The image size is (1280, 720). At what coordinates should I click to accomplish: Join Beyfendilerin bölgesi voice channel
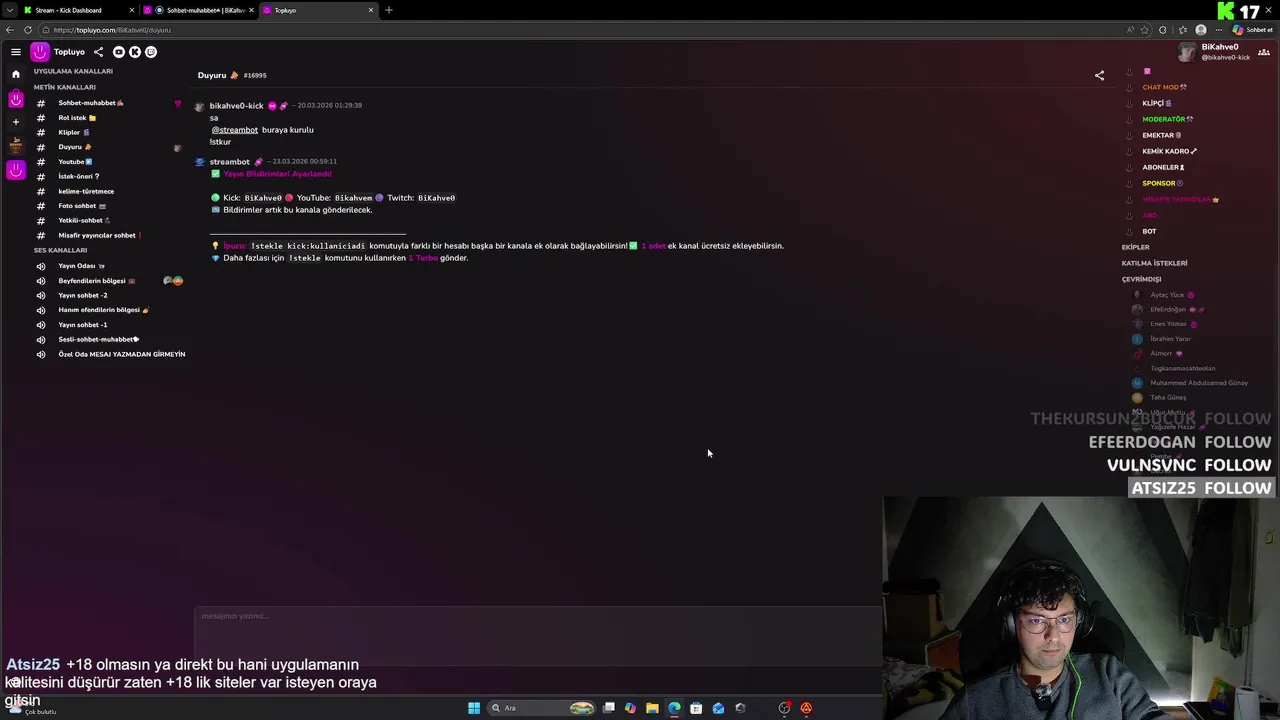[x=97, y=281]
